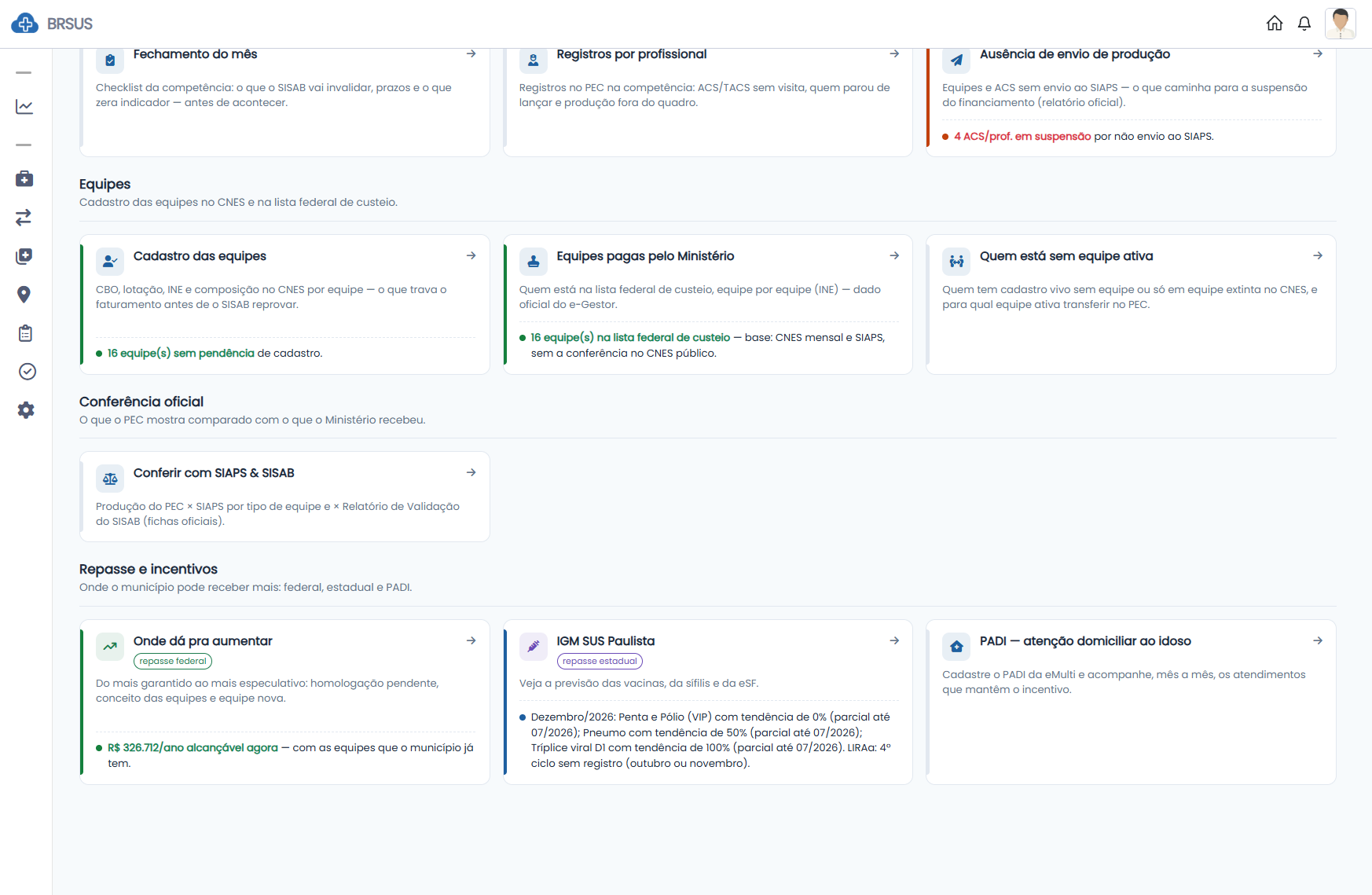
Task: Follow arrow on Quem está sem equipe ativa
Action: click(x=1318, y=255)
